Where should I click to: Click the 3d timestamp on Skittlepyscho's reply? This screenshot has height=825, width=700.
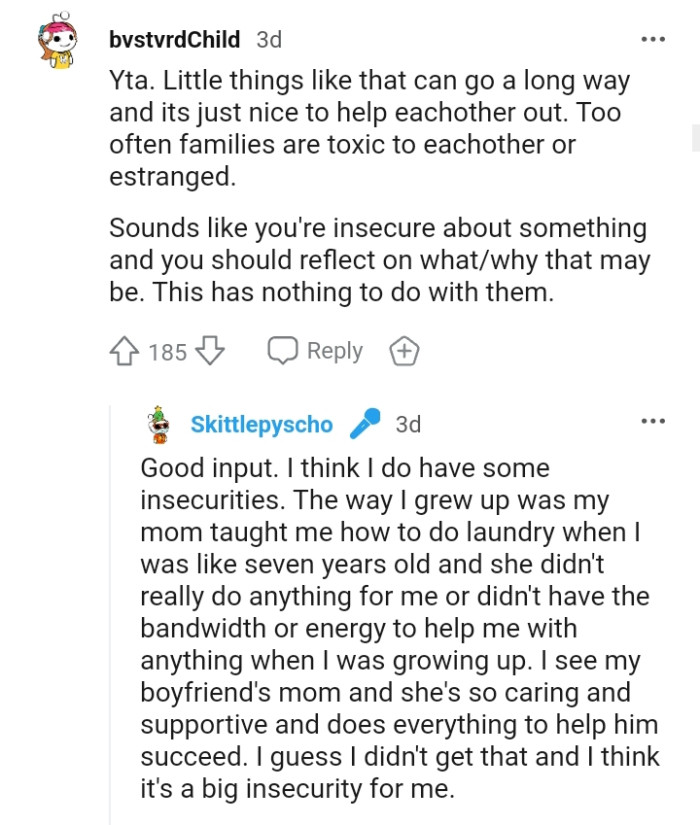(x=410, y=424)
